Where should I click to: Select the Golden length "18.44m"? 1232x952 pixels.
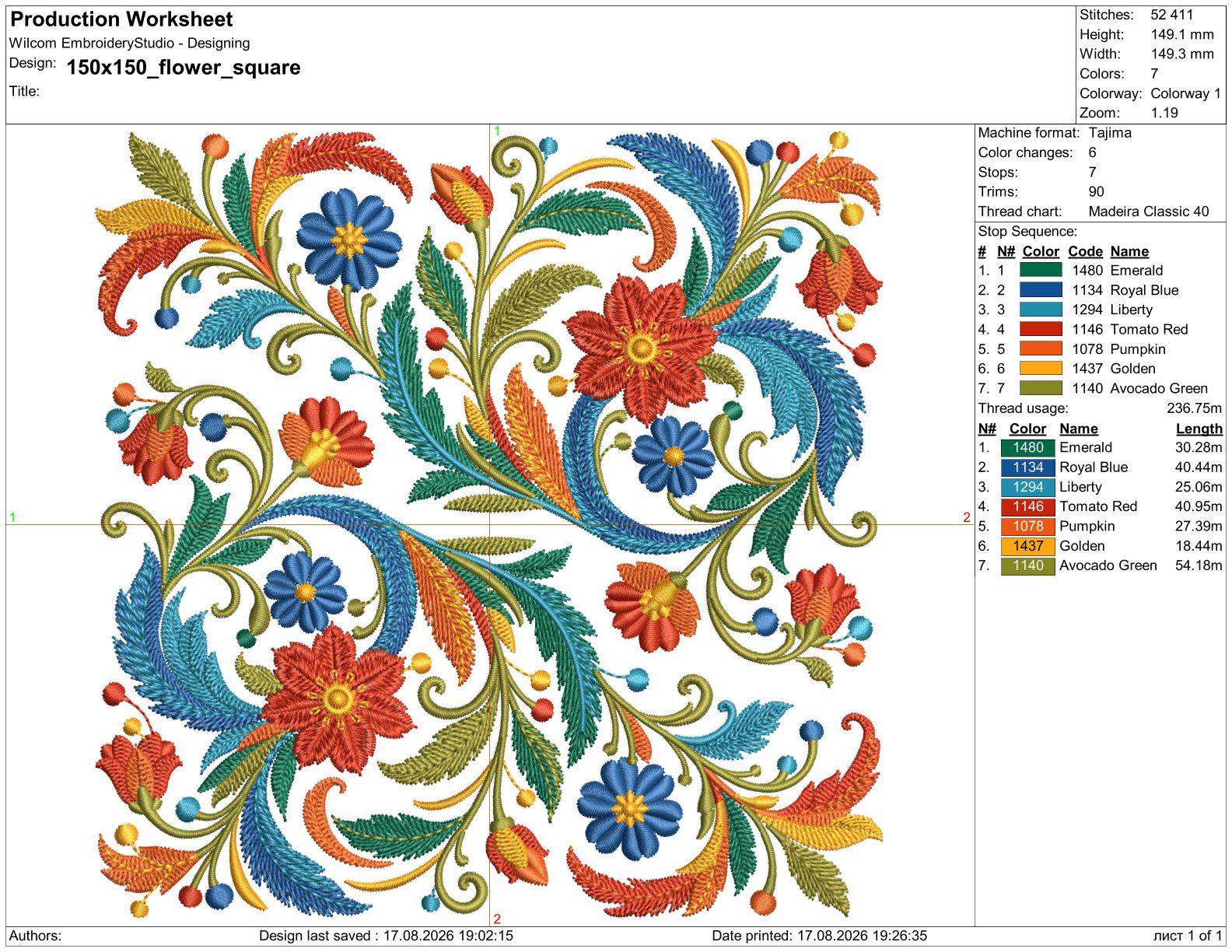click(1199, 546)
